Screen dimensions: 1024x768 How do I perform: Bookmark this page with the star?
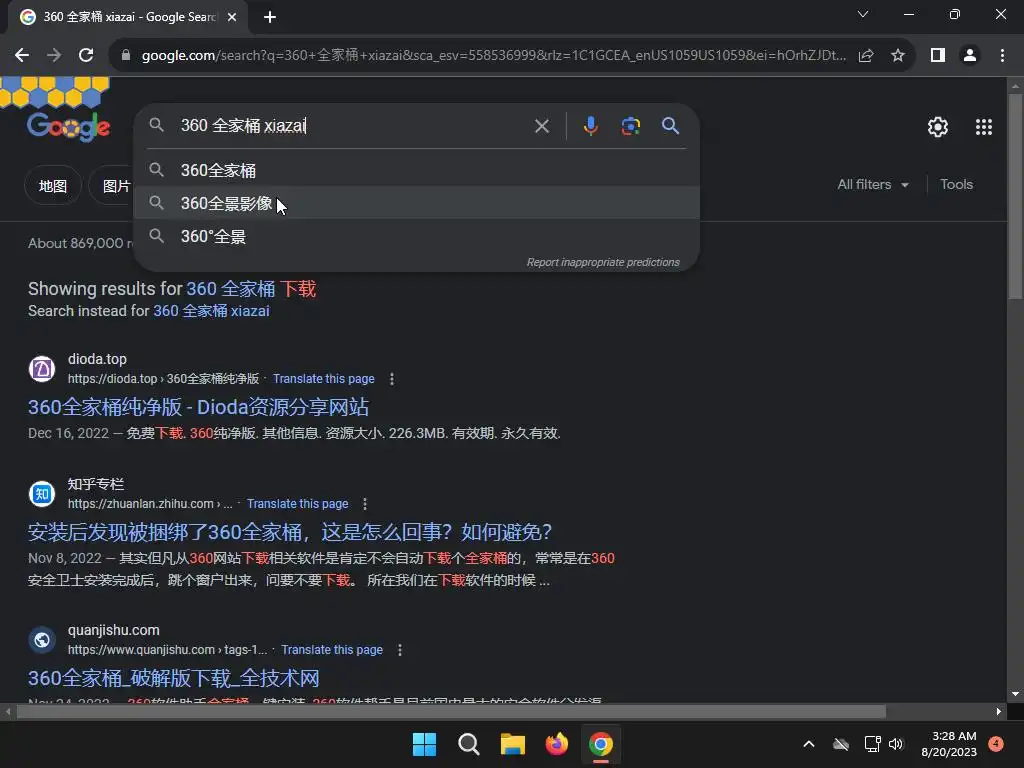pyautogui.click(x=898, y=56)
